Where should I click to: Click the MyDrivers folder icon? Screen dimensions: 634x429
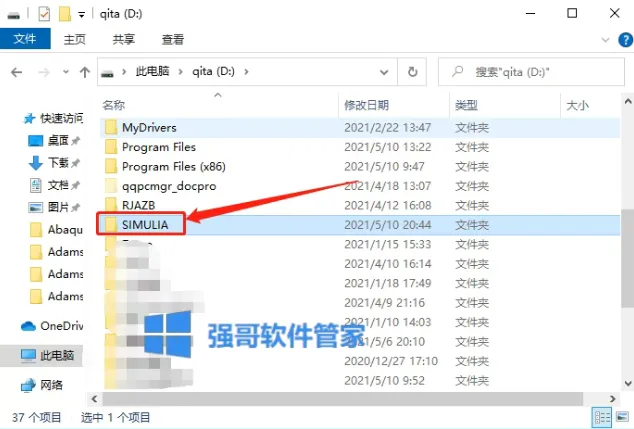(x=111, y=127)
